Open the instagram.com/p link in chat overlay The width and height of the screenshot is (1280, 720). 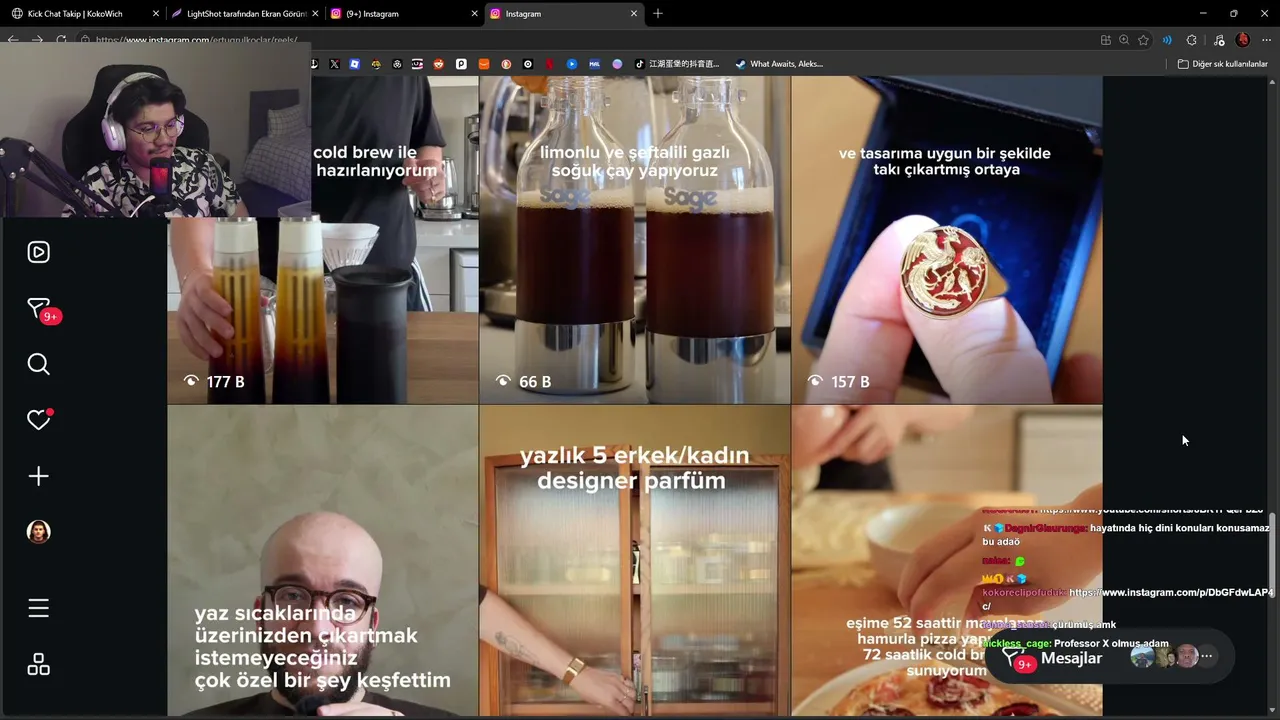(1171, 593)
